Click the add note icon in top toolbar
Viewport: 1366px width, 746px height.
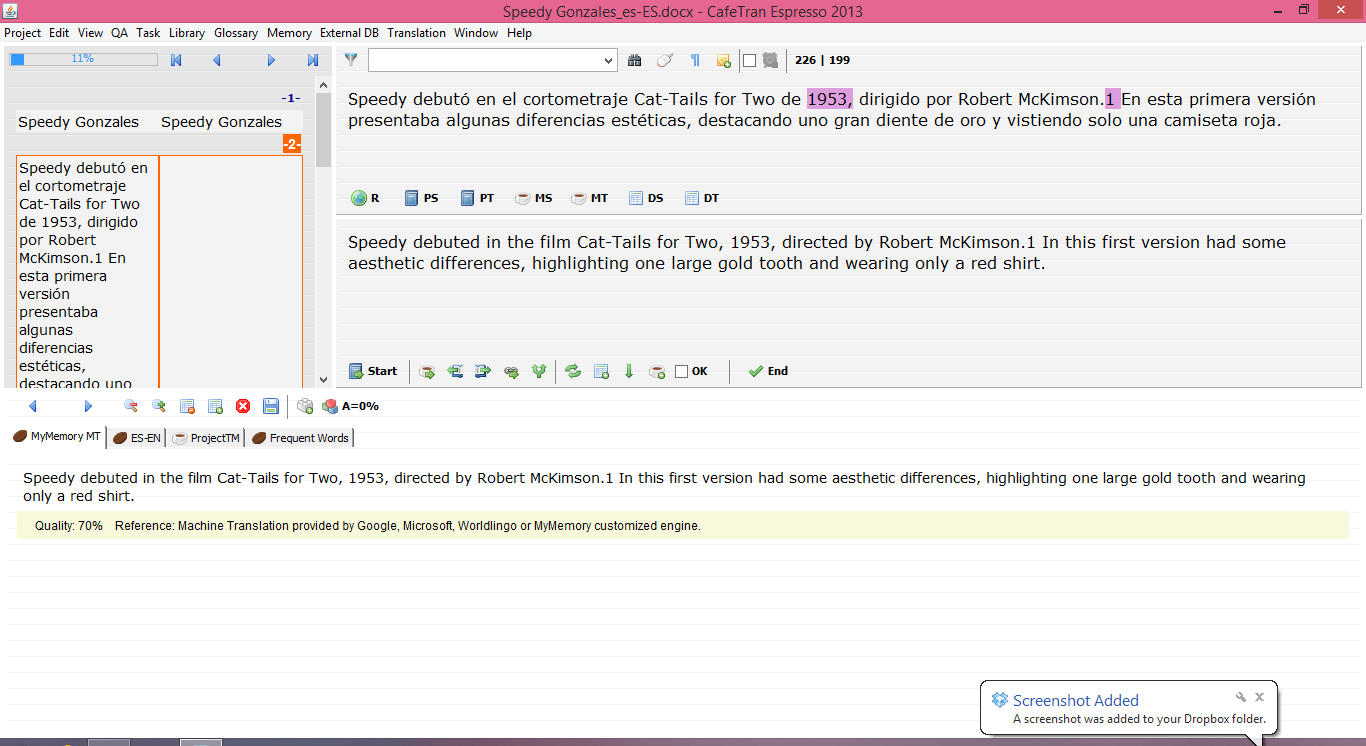724,61
